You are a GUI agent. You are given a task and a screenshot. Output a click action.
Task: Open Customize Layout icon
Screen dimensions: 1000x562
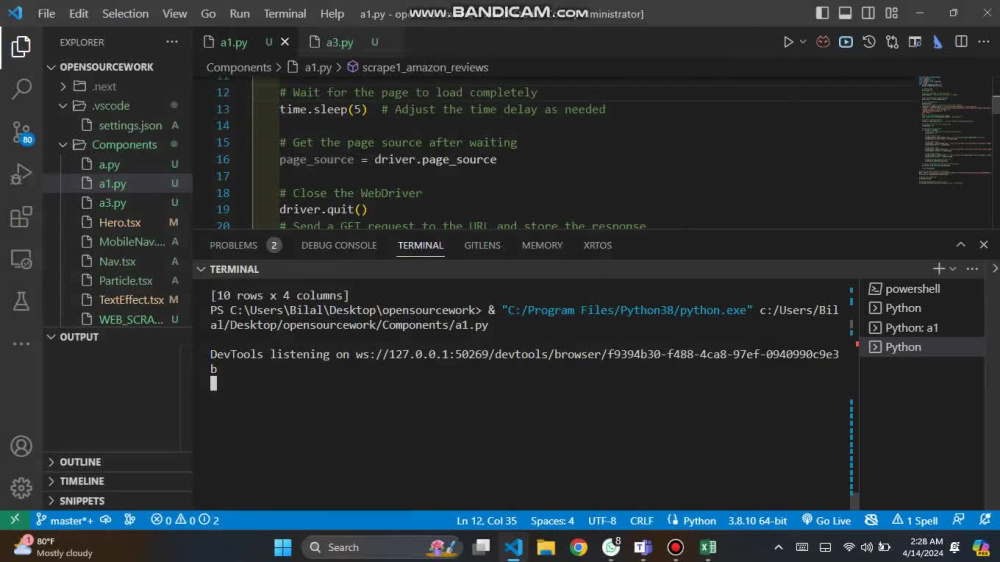pos(892,13)
